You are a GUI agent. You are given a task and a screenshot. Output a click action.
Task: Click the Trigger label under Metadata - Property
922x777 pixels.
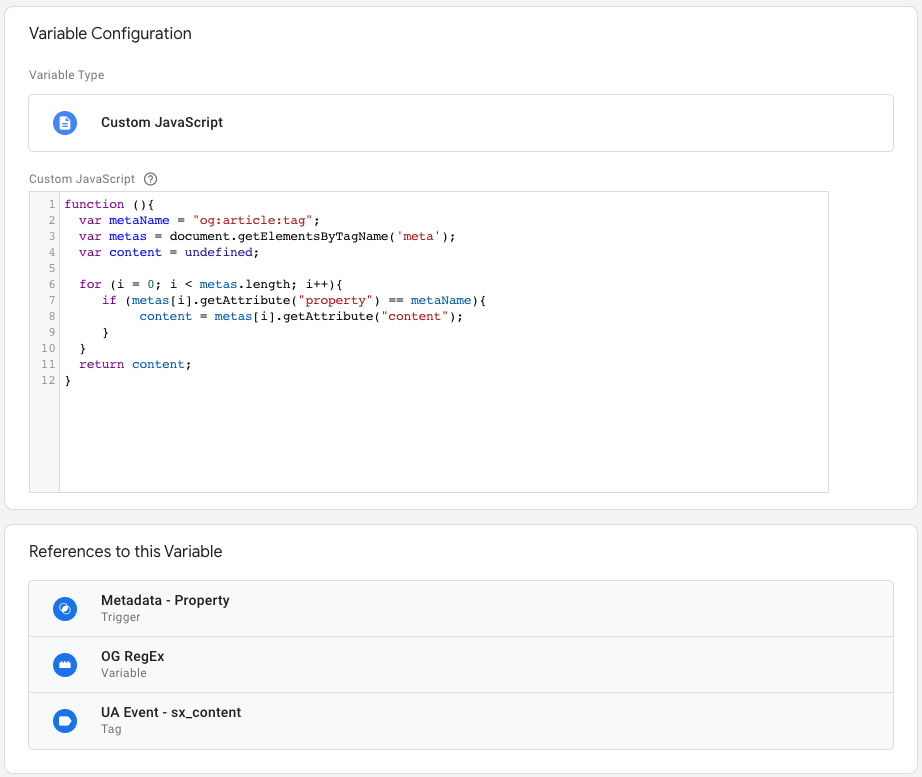coord(121,617)
